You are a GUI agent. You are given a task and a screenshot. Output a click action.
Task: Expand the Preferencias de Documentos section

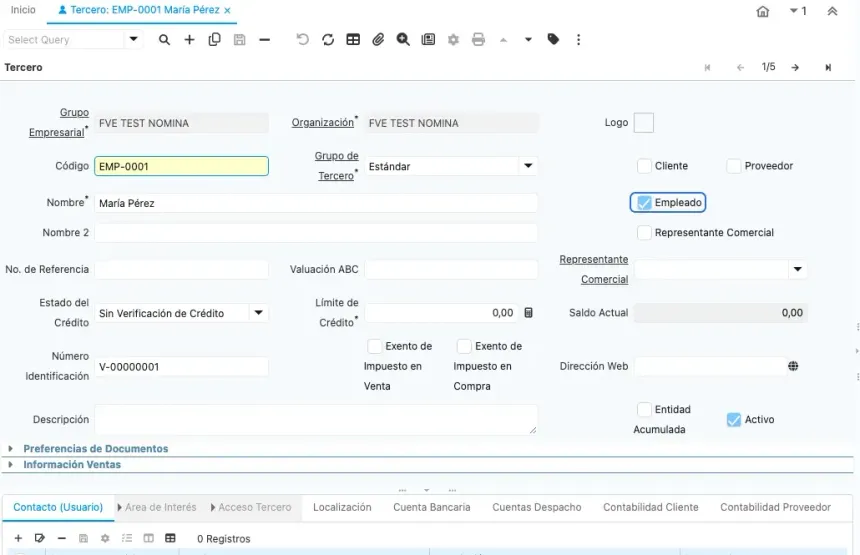click(x=95, y=449)
